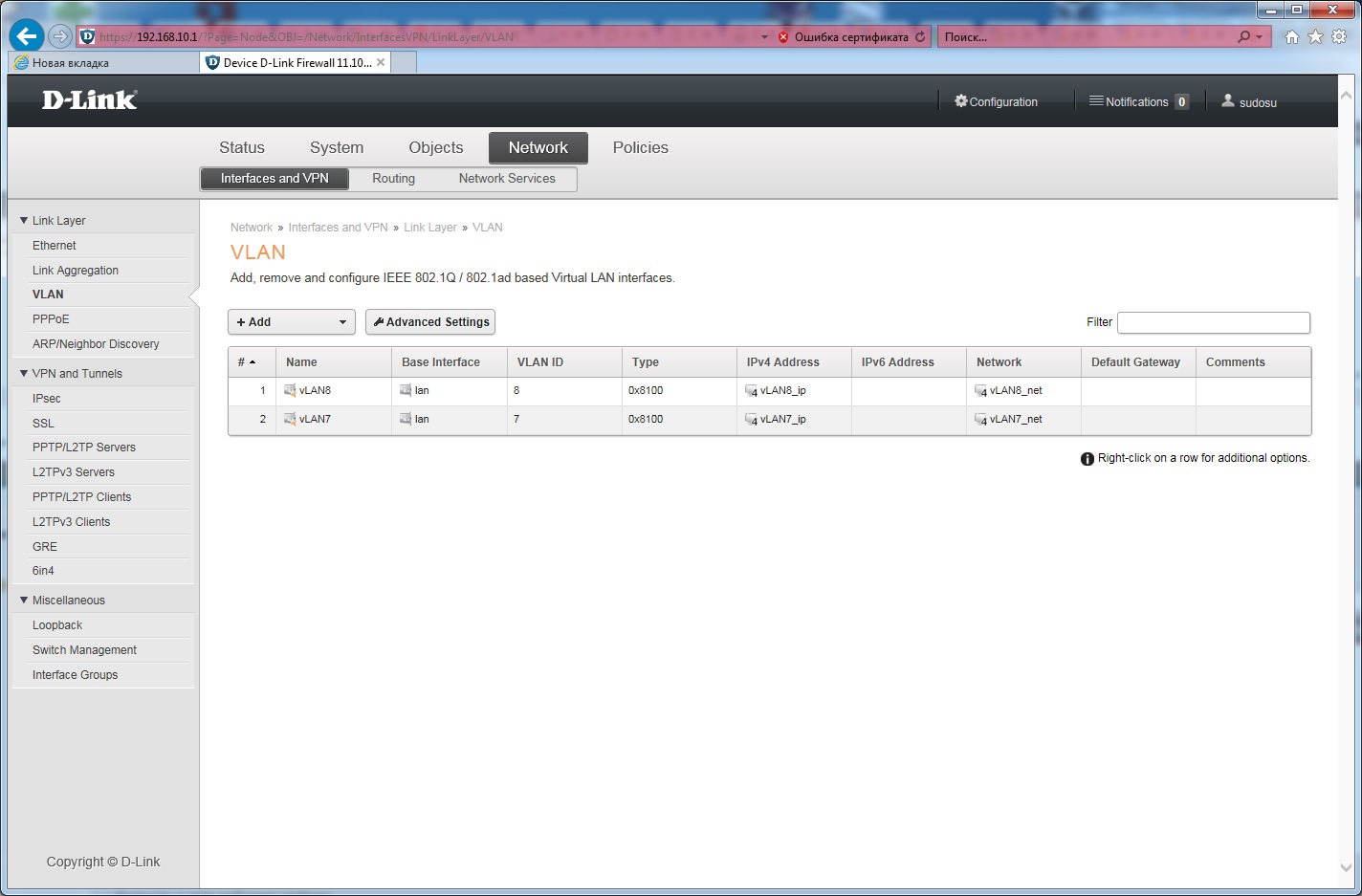Click the vLAN7_ip address icon
Screen dimensions: 1362x896
pyautogui.click(x=751, y=420)
